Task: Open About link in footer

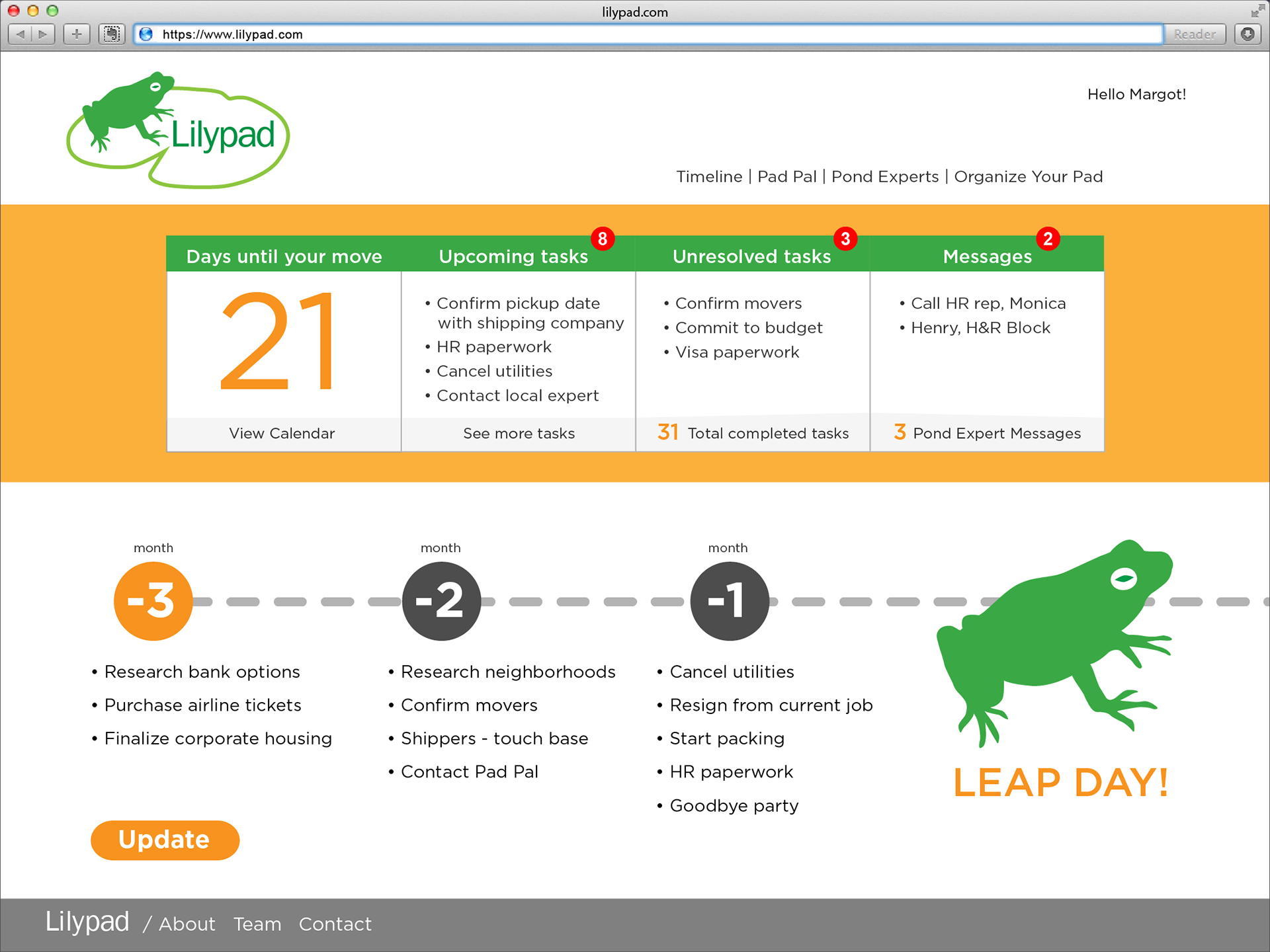Action: [x=187, y=924]
